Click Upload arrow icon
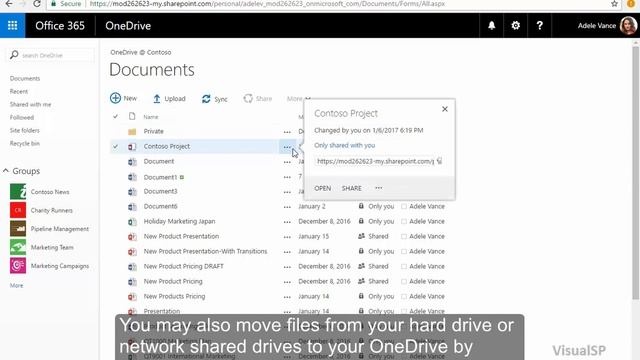 [x=157, y=98]
